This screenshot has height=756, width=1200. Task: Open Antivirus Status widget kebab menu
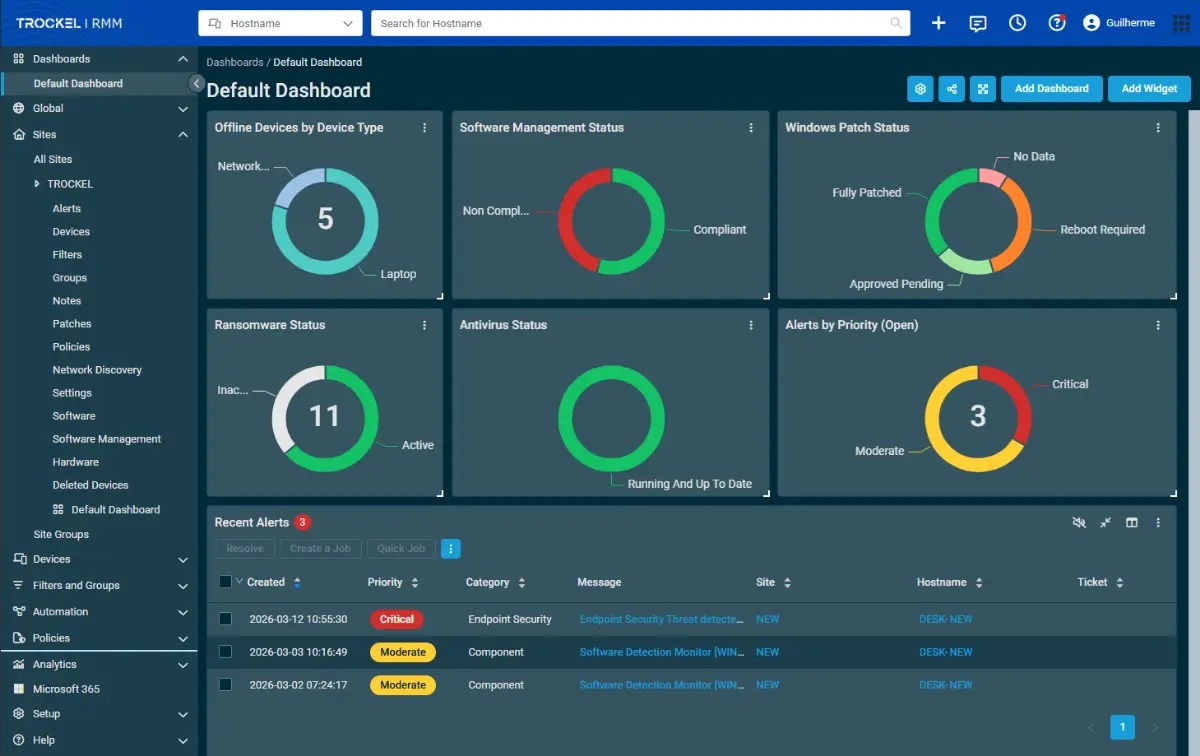(x=751, y=325)
